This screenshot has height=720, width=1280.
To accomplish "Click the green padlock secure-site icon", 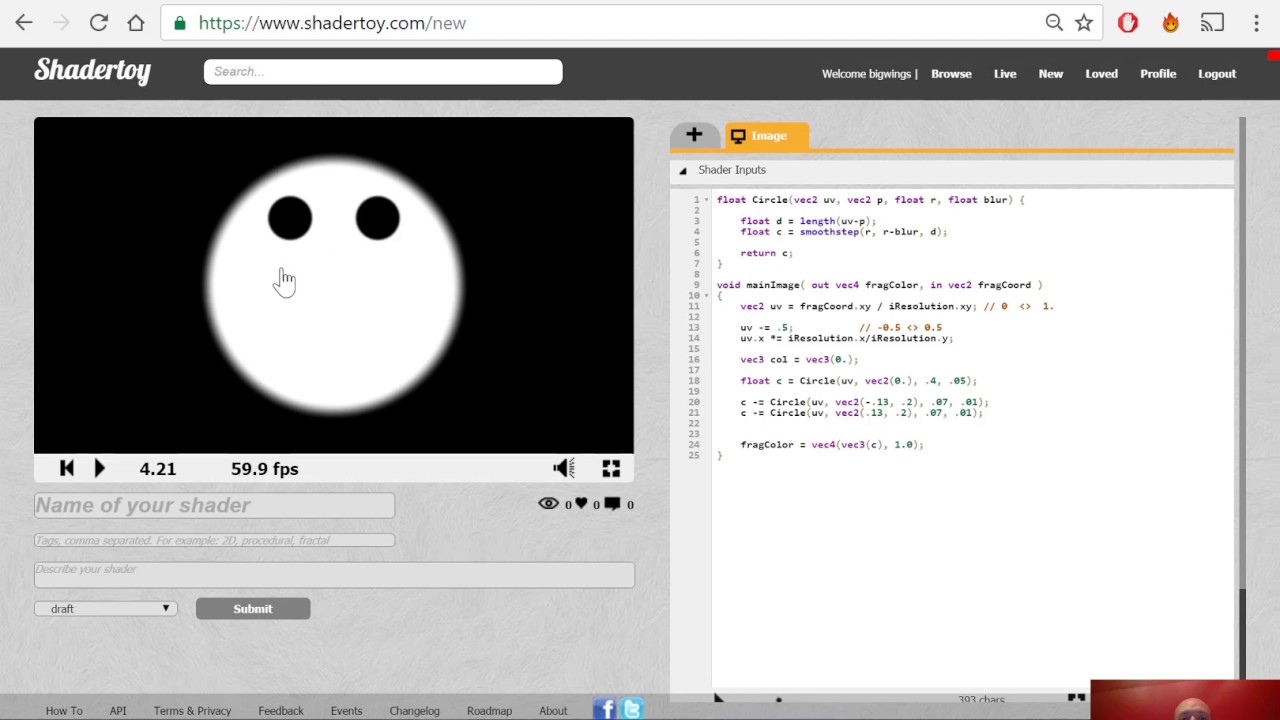I will 180,23.
